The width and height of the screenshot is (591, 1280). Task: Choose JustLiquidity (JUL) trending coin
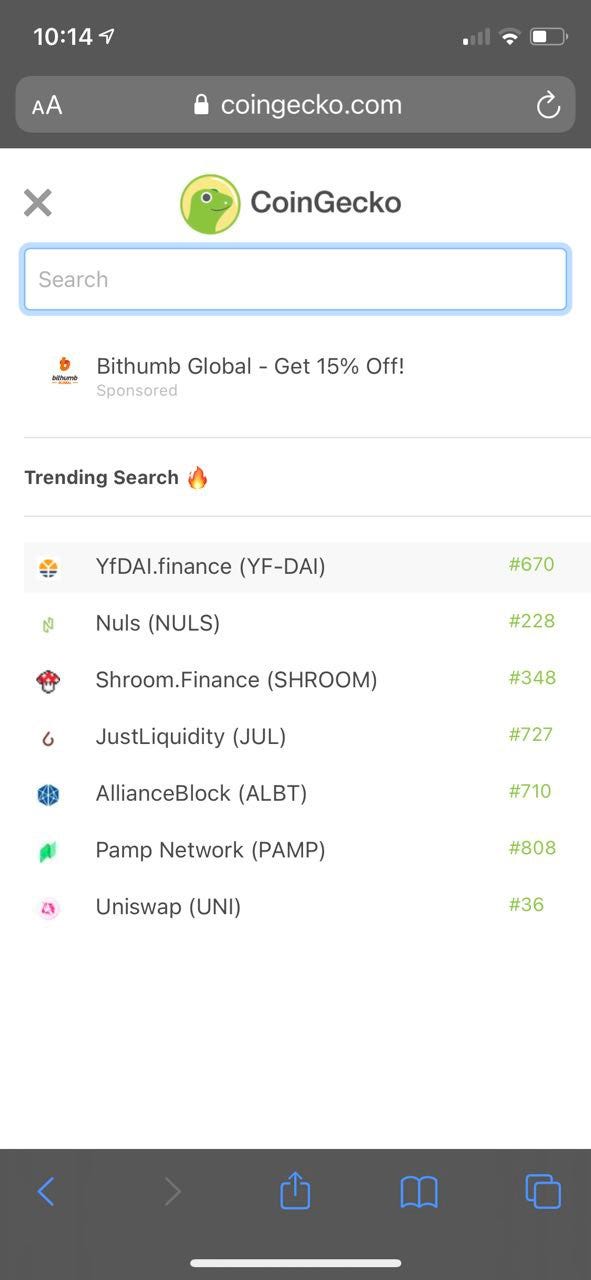[x=307, y=737]
